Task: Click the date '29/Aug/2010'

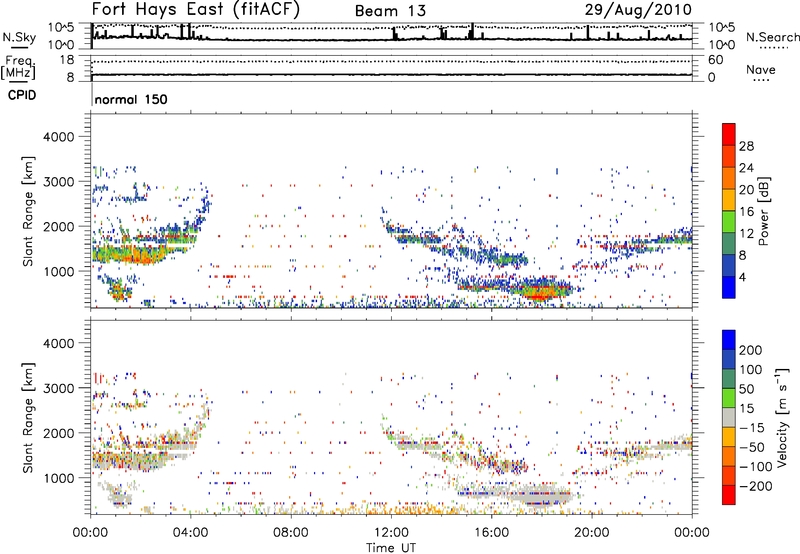Action: [x=638, y=10]
